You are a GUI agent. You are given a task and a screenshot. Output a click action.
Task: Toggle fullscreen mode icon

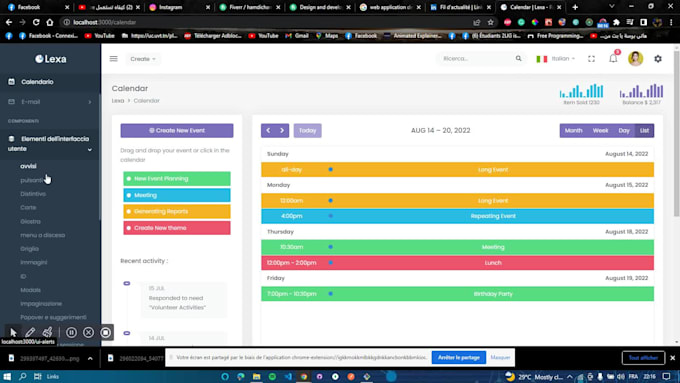592,59
